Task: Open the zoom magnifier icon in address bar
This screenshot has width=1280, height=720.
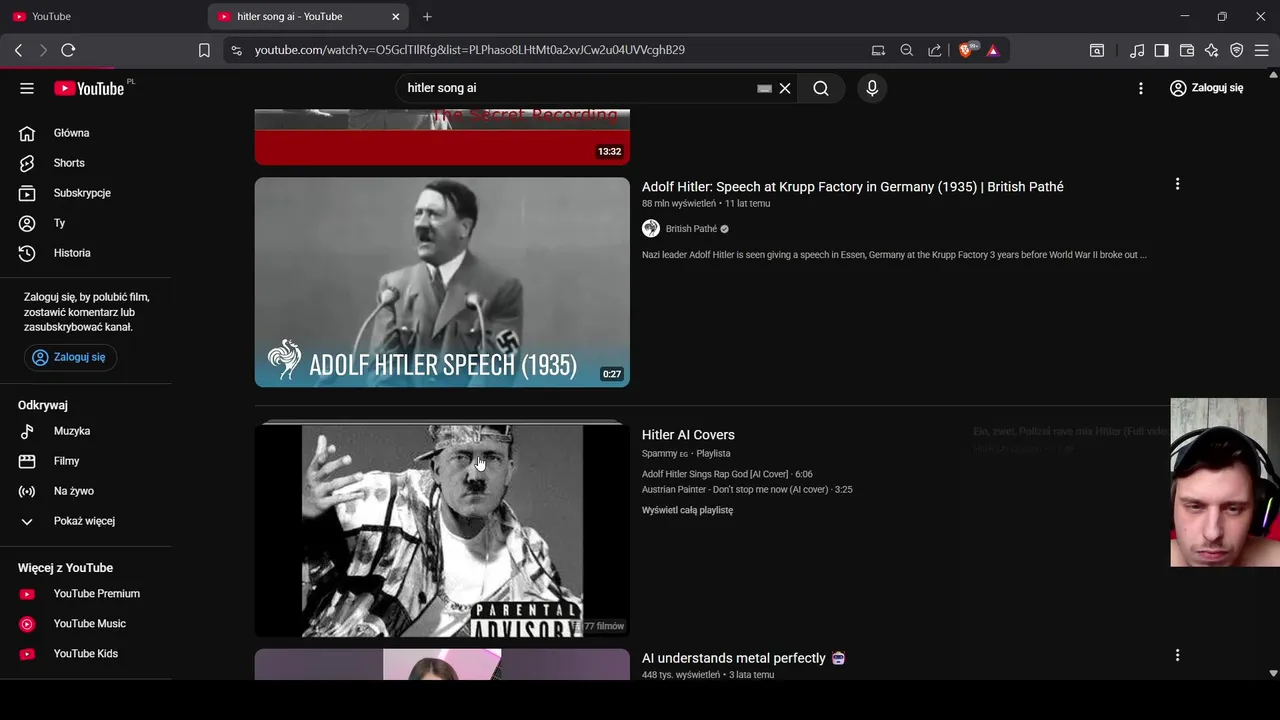Action: [906, 50]
